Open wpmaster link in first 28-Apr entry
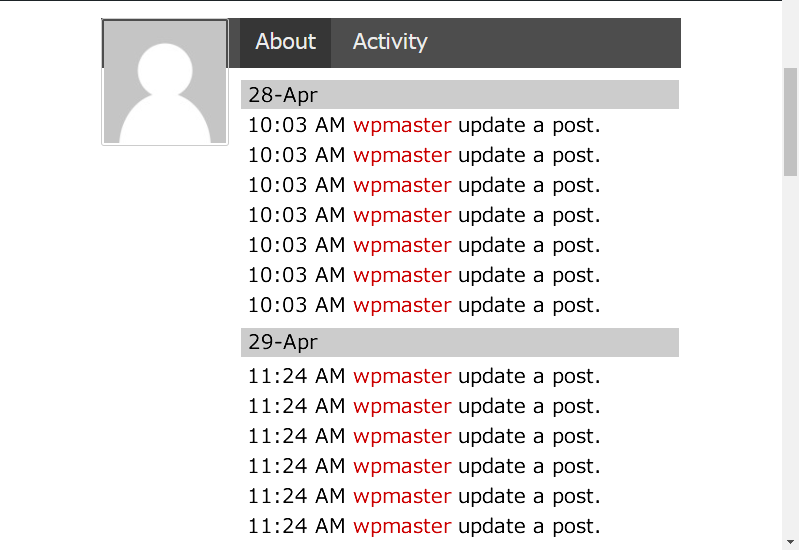799x550 pixels. click(x=402, y=125)
